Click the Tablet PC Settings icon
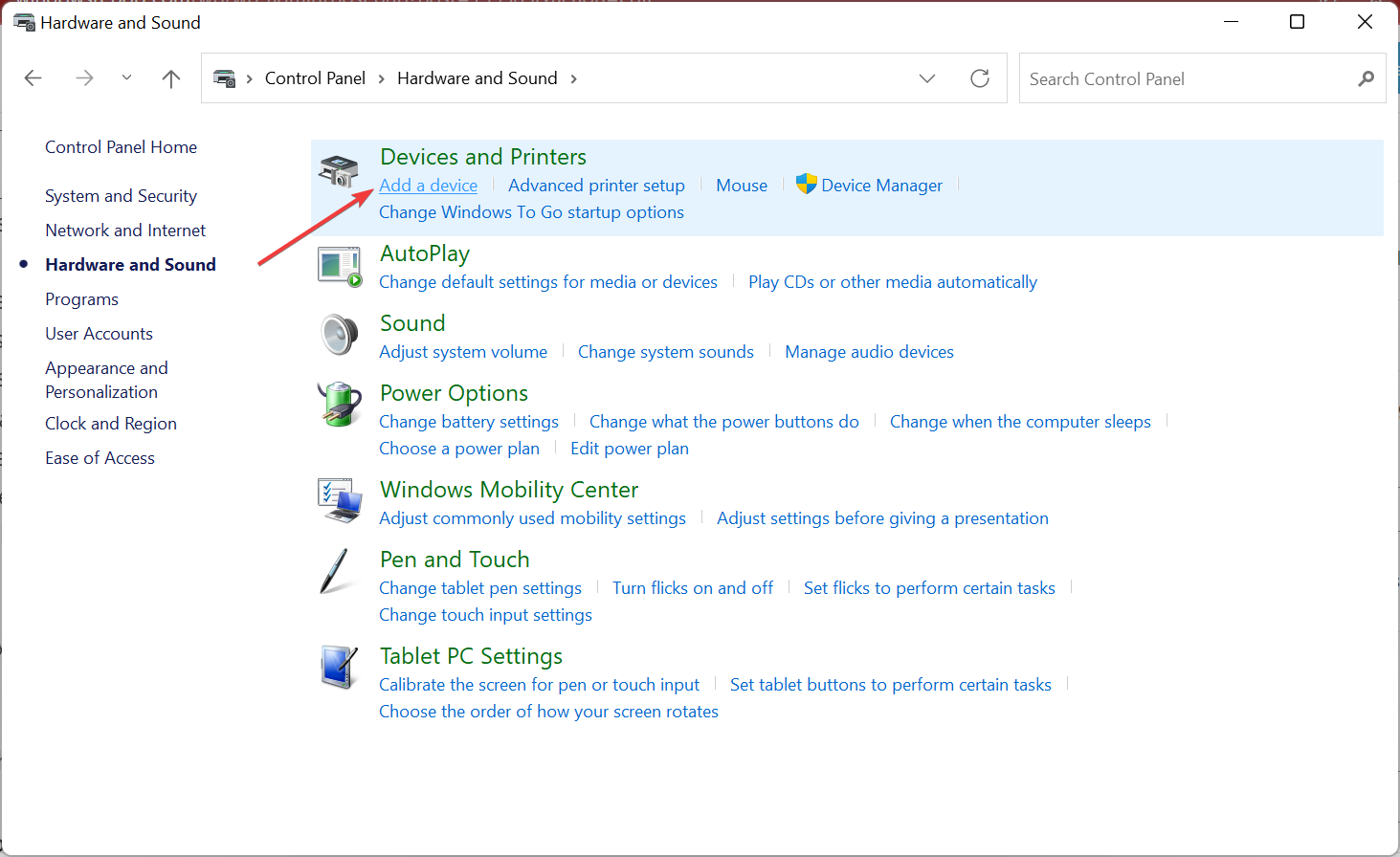Screen dimensions: 1400x857 (339, 668)
